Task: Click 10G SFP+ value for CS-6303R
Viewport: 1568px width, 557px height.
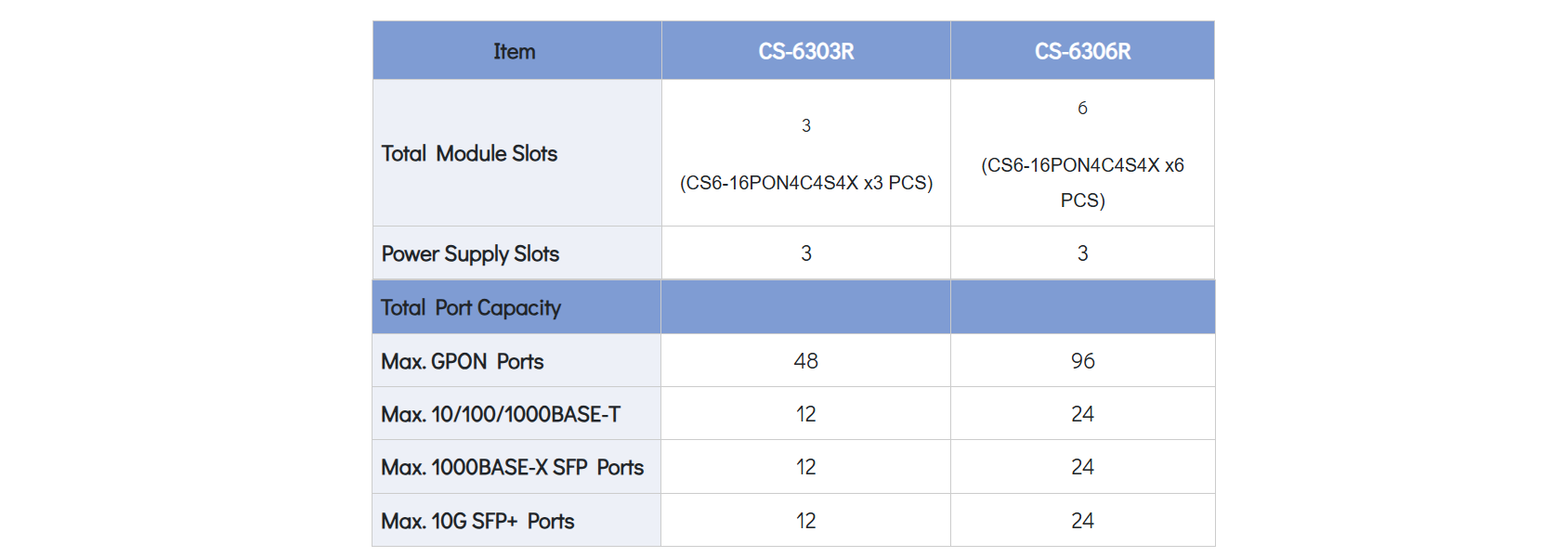Action: (x=805, y=521)
